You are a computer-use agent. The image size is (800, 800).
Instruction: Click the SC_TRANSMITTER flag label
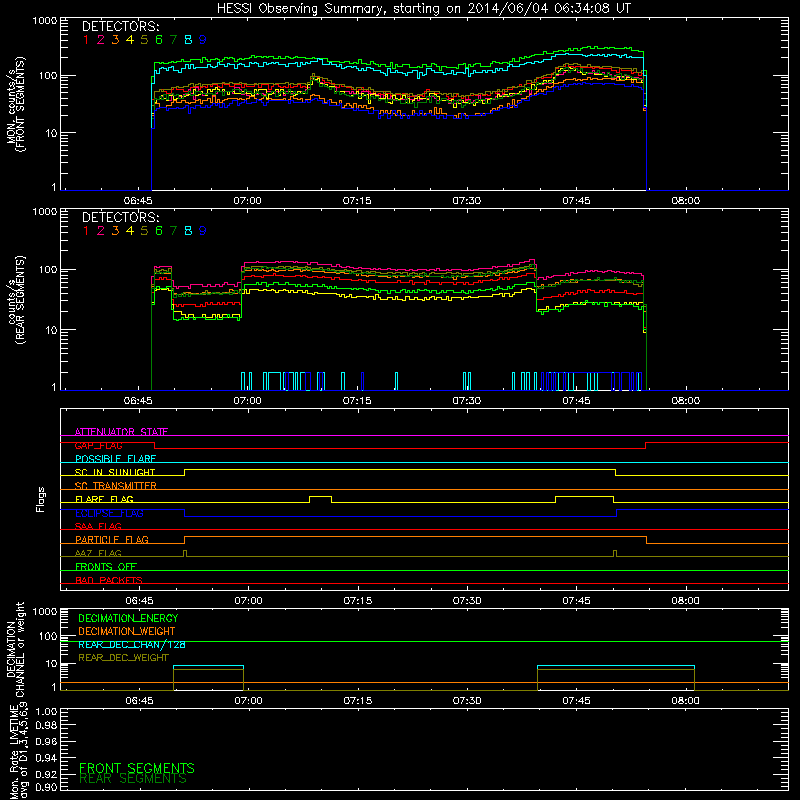tap(116, 486)
